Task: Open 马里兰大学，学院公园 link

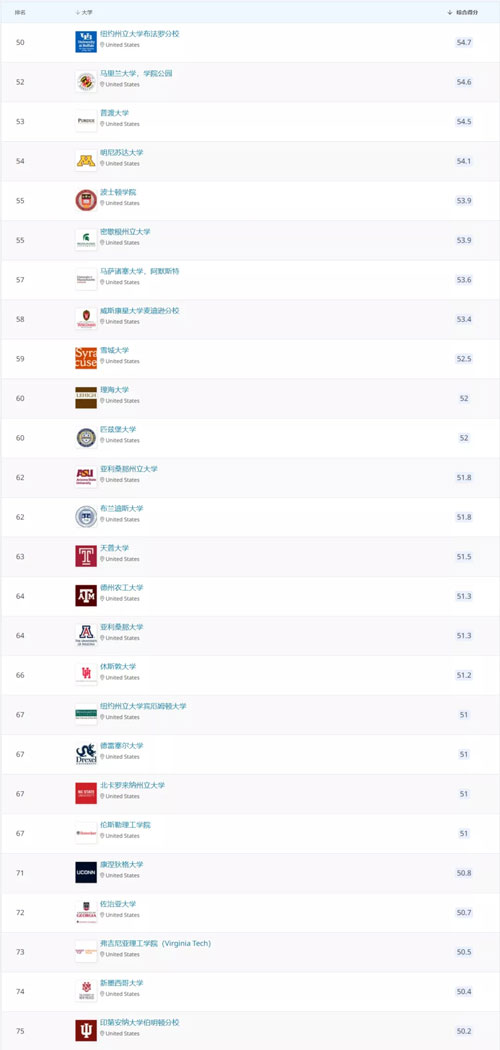Action: click(x=136, y=73)
